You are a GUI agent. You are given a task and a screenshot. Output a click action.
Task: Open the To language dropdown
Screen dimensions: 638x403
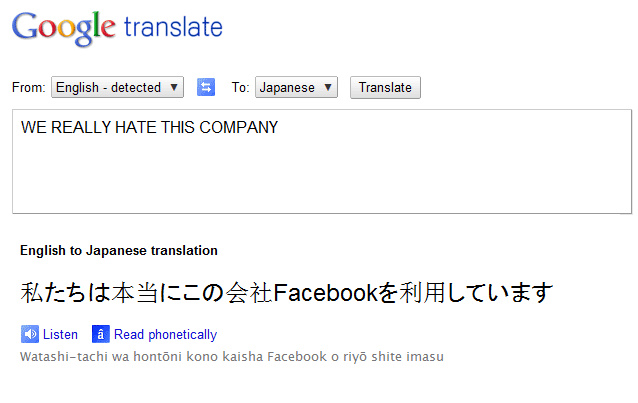tap(296, 87)
